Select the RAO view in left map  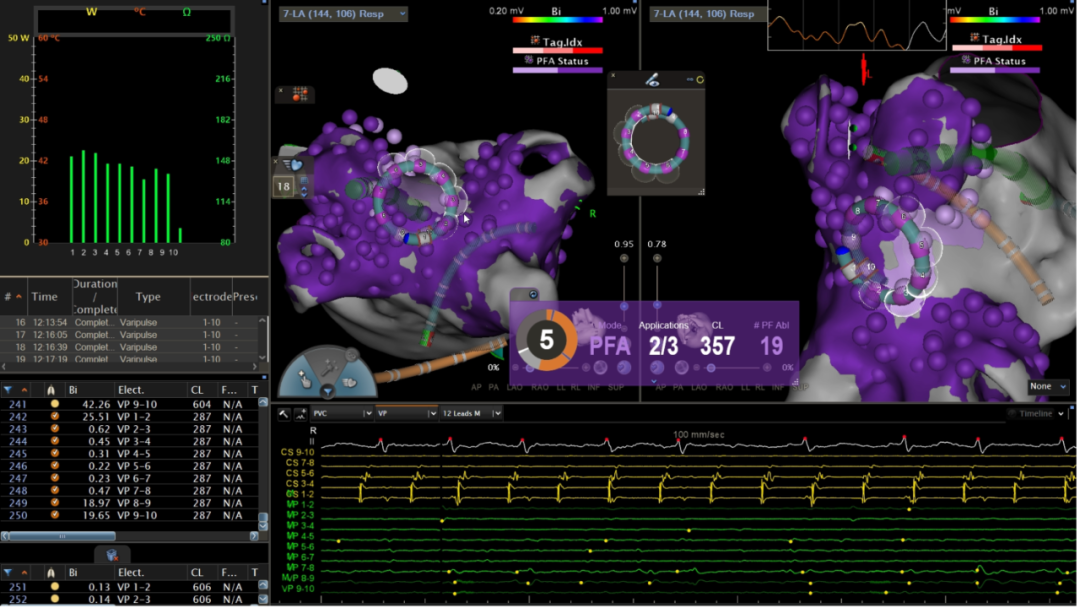(540, 388)
